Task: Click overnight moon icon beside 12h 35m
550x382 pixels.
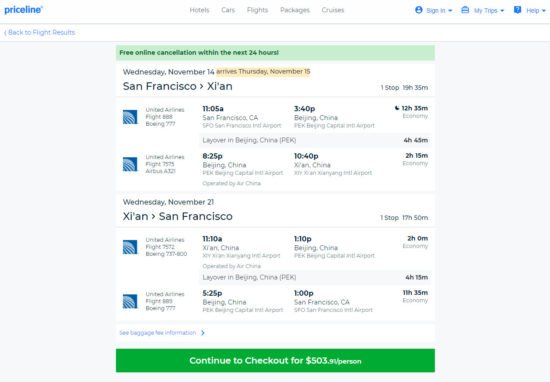Action: coord(397,108)
